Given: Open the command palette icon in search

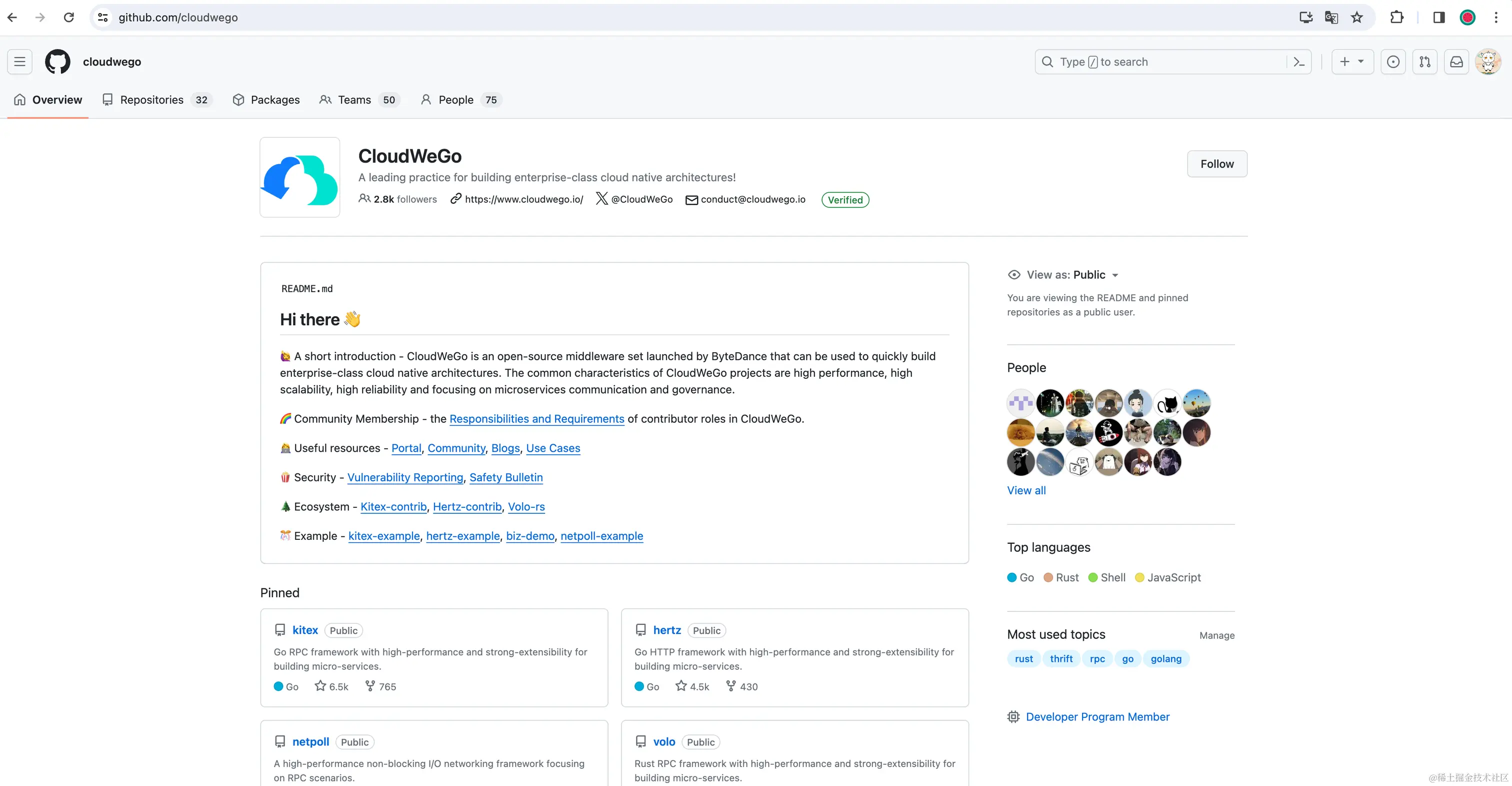Looking at the screenshot, I should (x=1298, y=62).
